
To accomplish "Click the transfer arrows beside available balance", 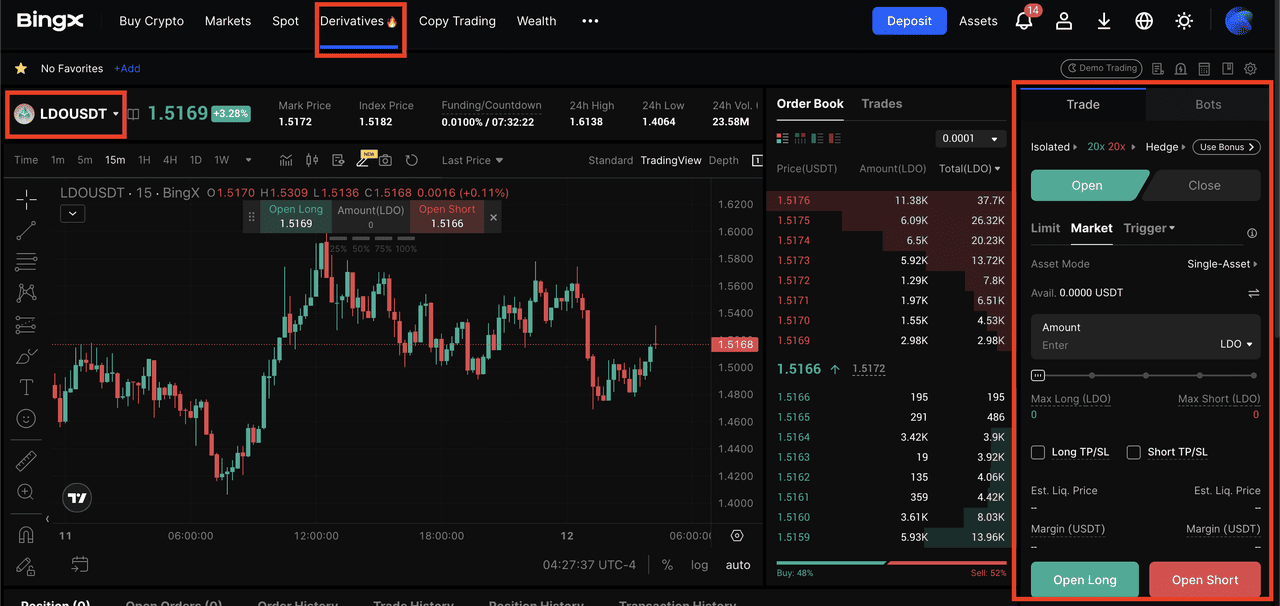I will pos(1253,293).
